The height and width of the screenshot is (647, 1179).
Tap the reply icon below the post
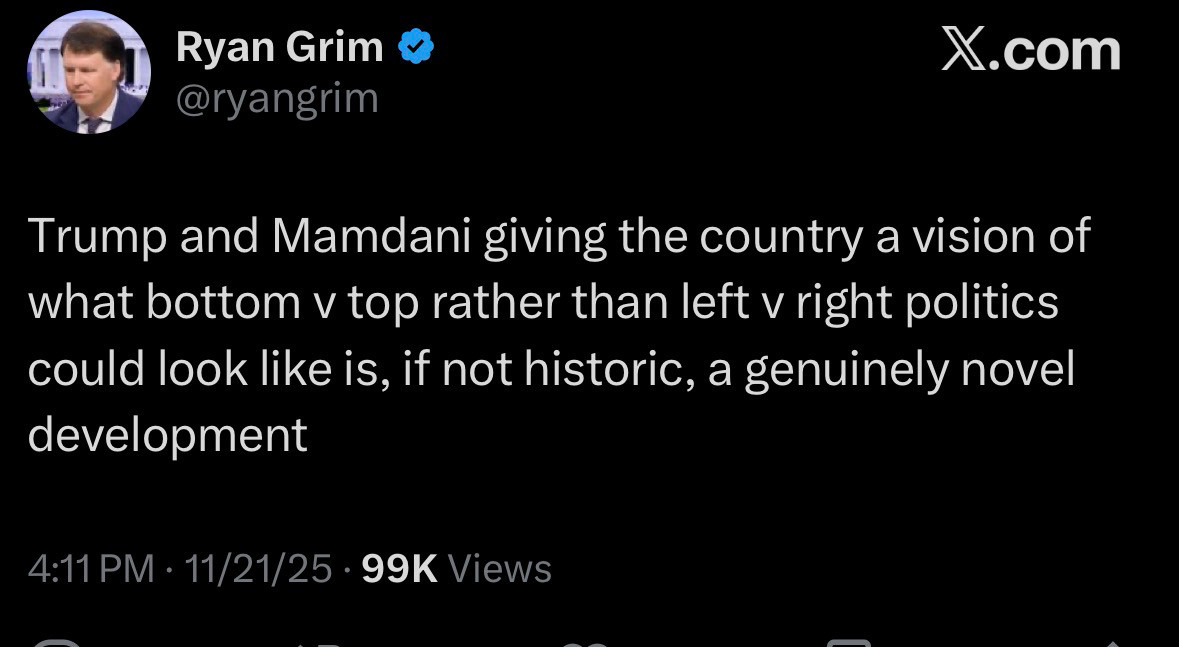[x=55, y=642]
